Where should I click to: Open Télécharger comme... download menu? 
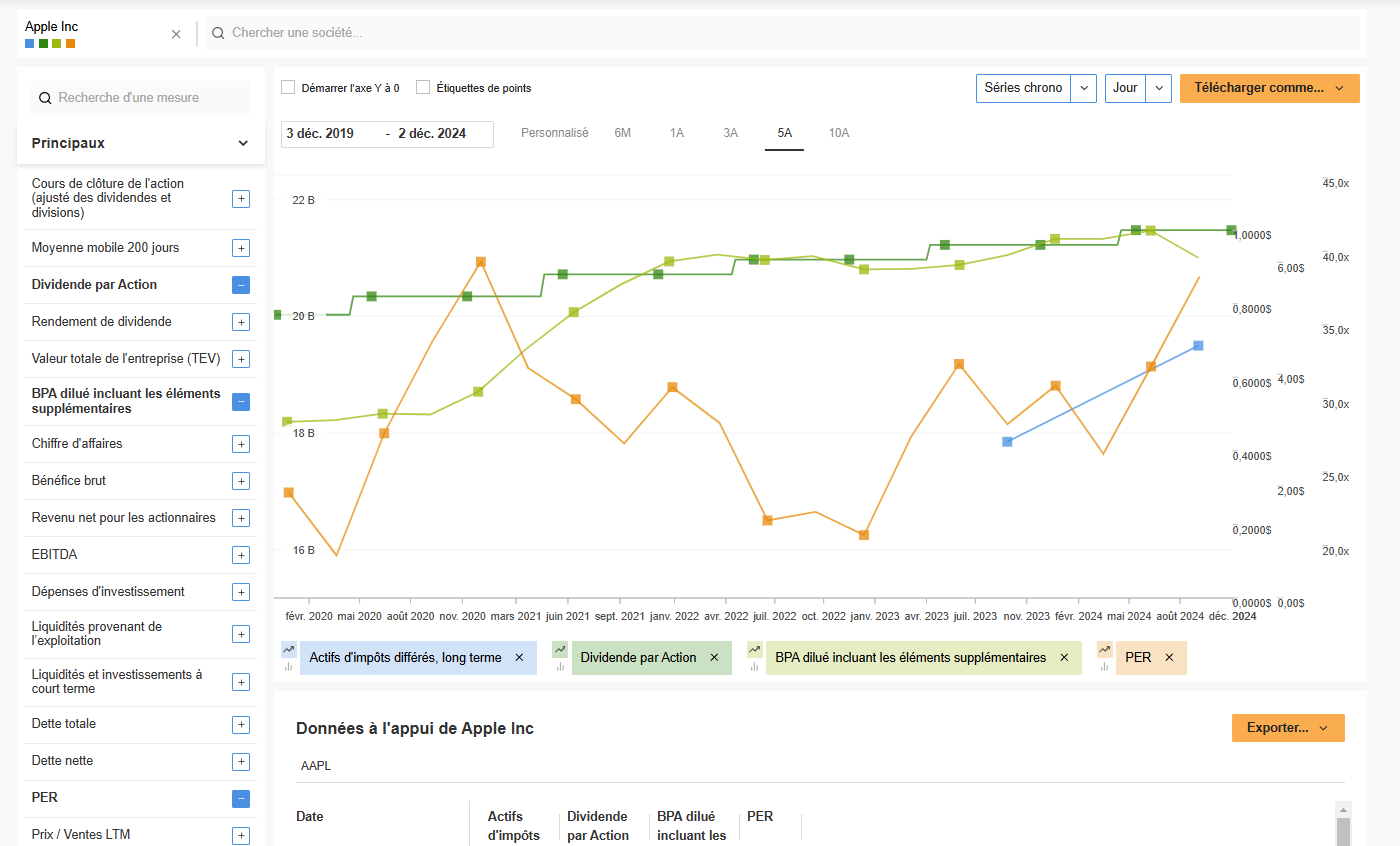[1270, 88]
